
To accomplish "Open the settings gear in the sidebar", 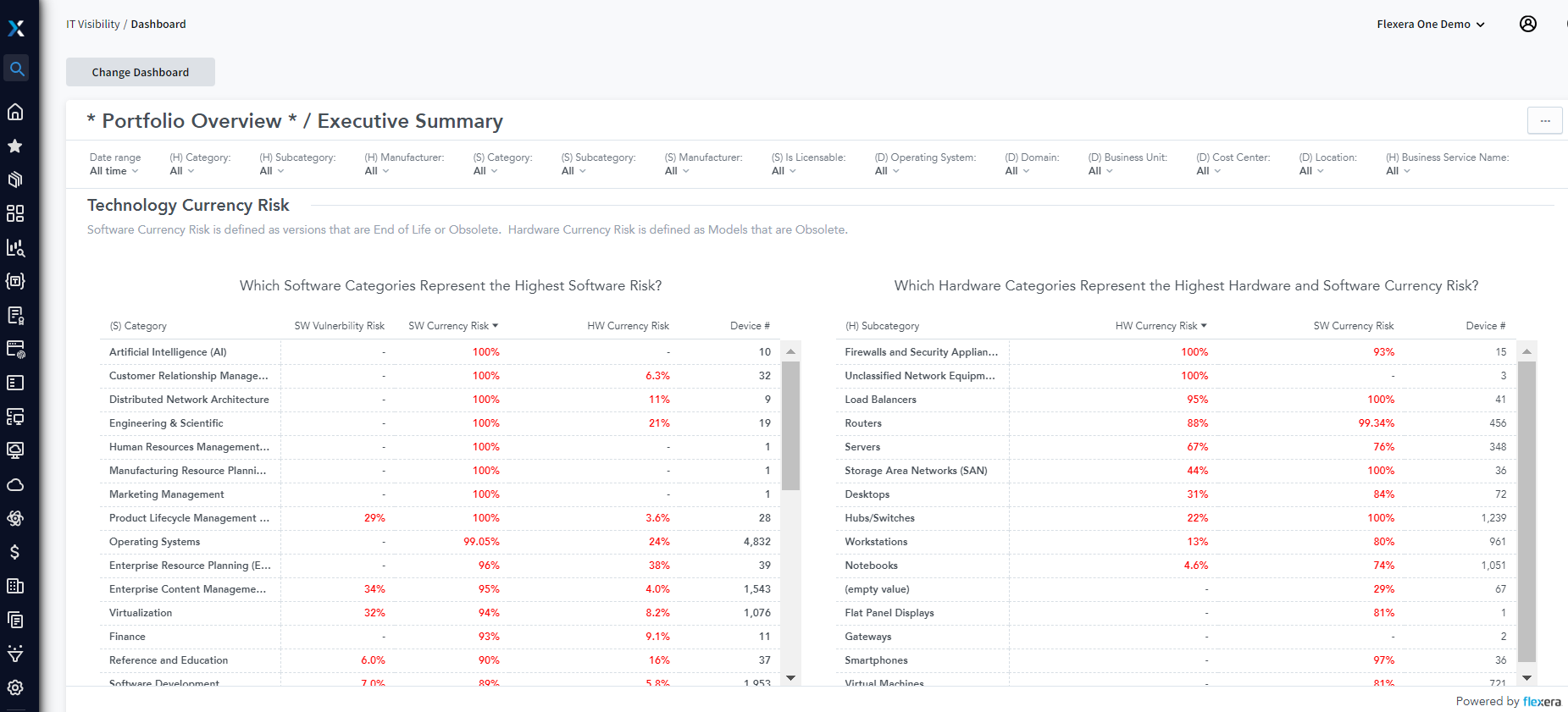I will pos(15,687).
